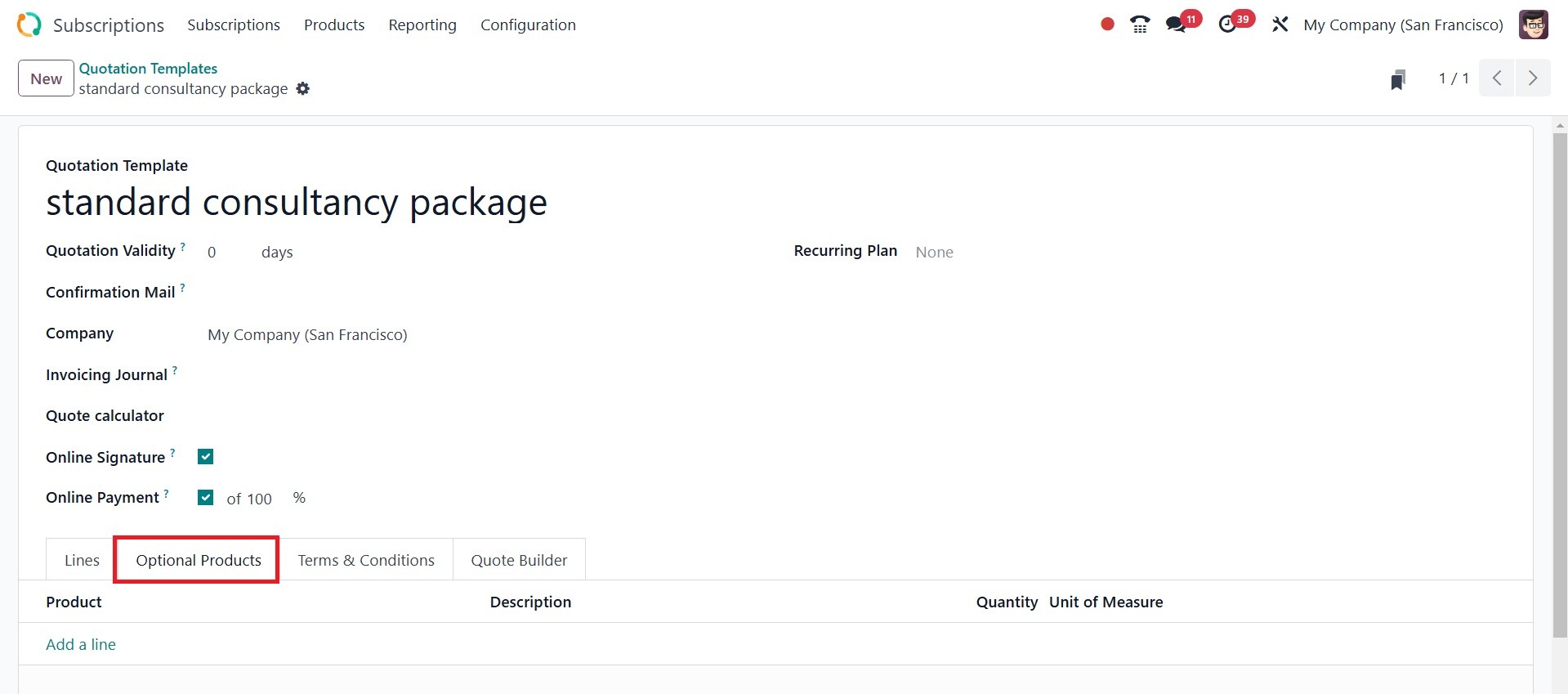
Task: Click the Odoo Subscriptions app logo
Action: pyautogui.click(x=29, y=25)
